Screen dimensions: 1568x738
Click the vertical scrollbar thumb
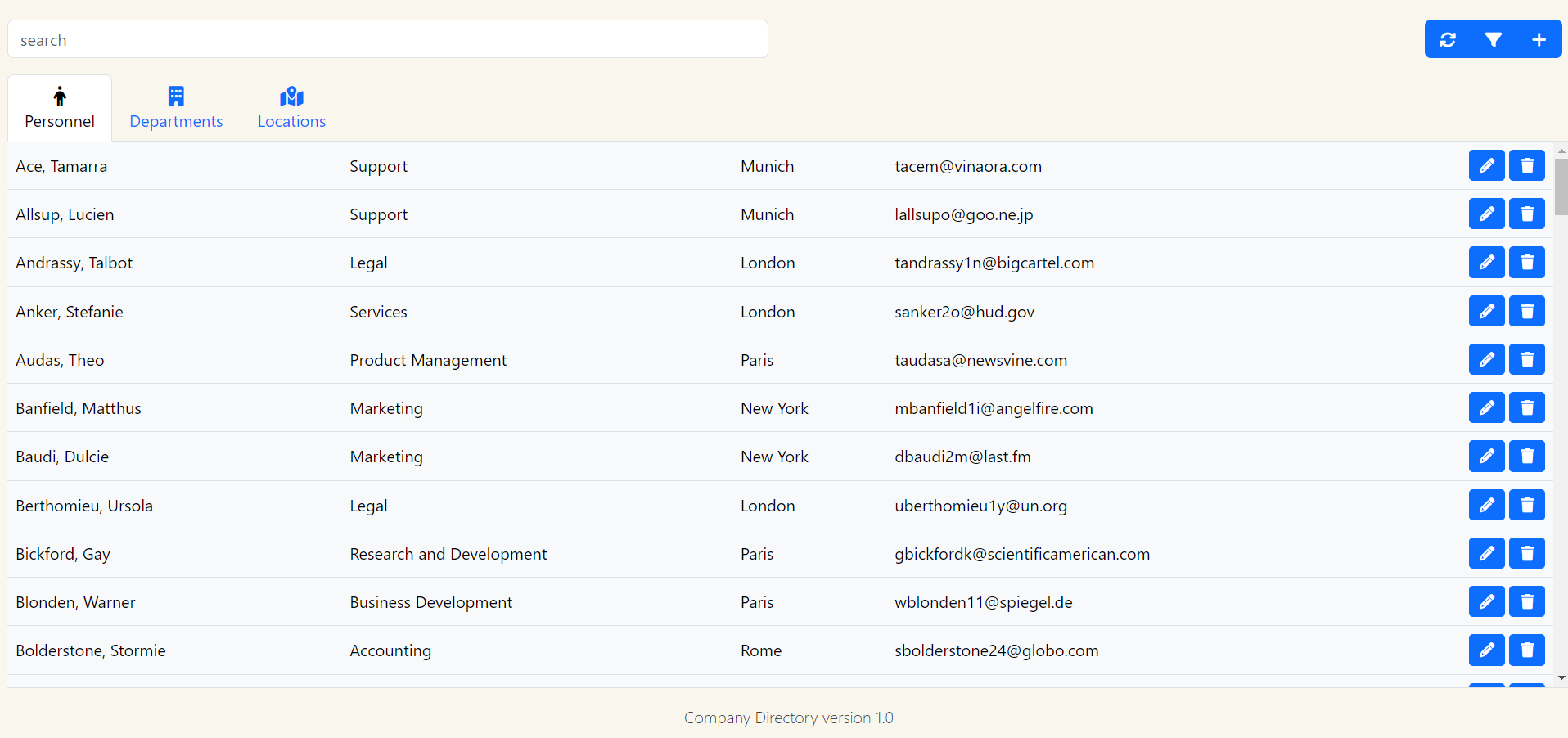[1561, 187]
